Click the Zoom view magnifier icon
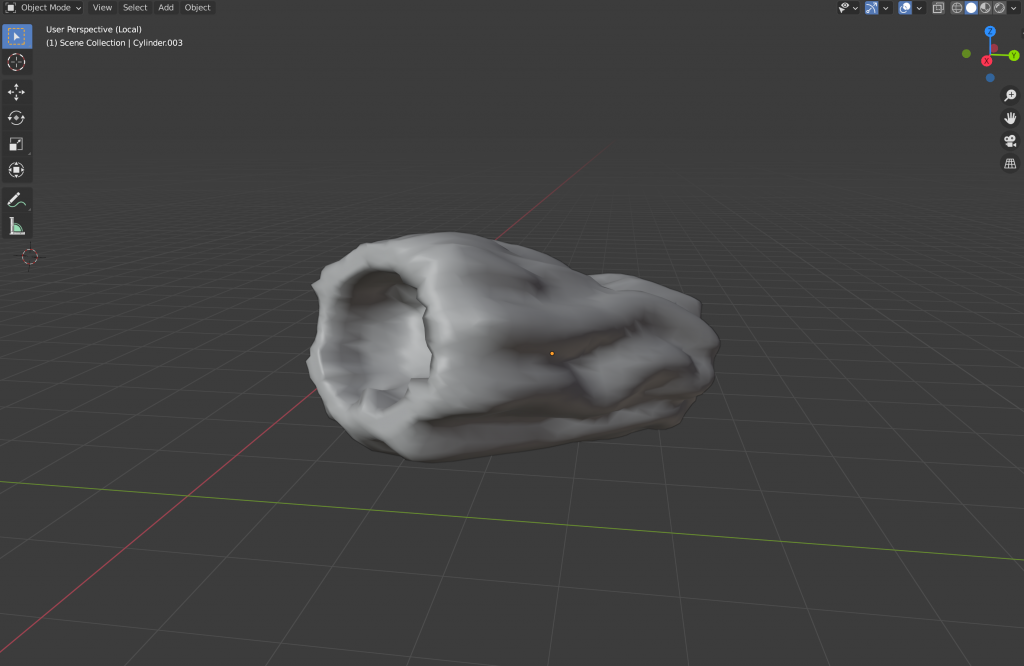The width and height of the screenshot is (1024, 666). click(1010, 95)
